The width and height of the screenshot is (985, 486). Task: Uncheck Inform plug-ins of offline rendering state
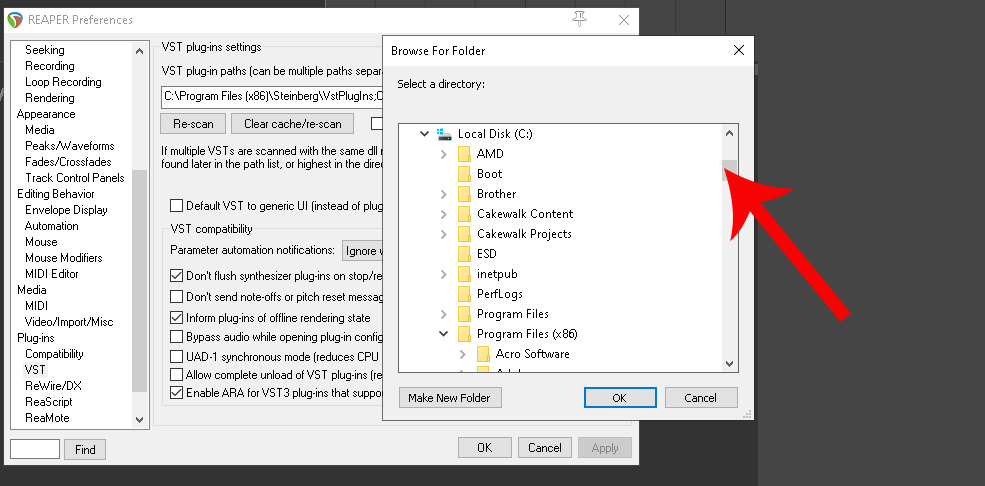pos(177,318)
